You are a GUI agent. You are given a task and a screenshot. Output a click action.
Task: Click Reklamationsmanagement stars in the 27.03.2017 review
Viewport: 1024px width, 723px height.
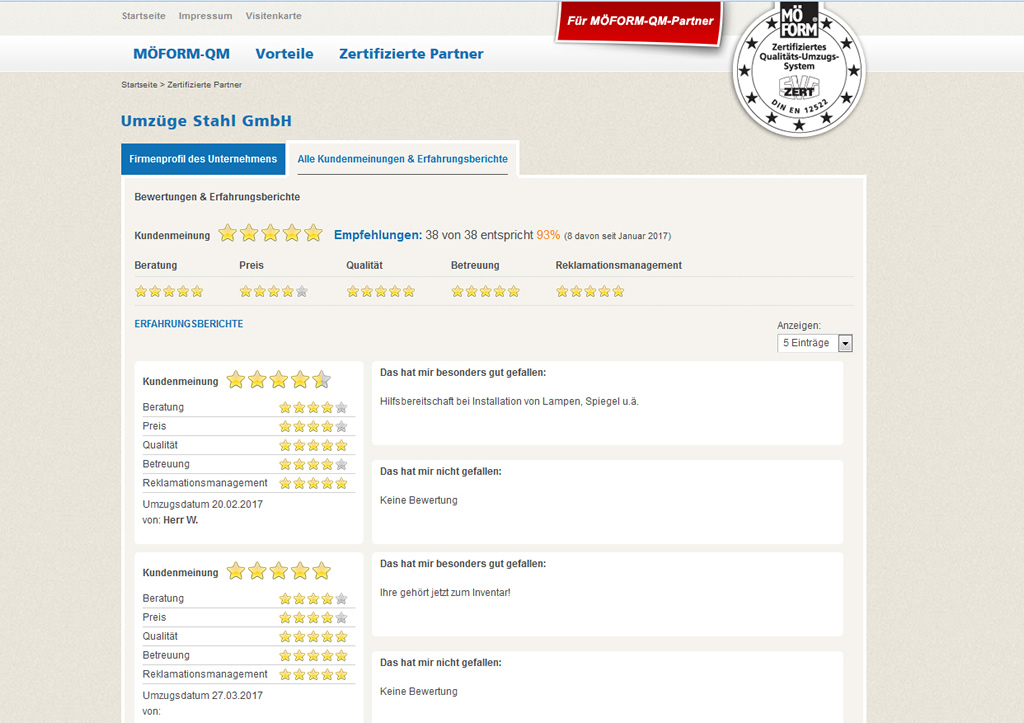313,674
